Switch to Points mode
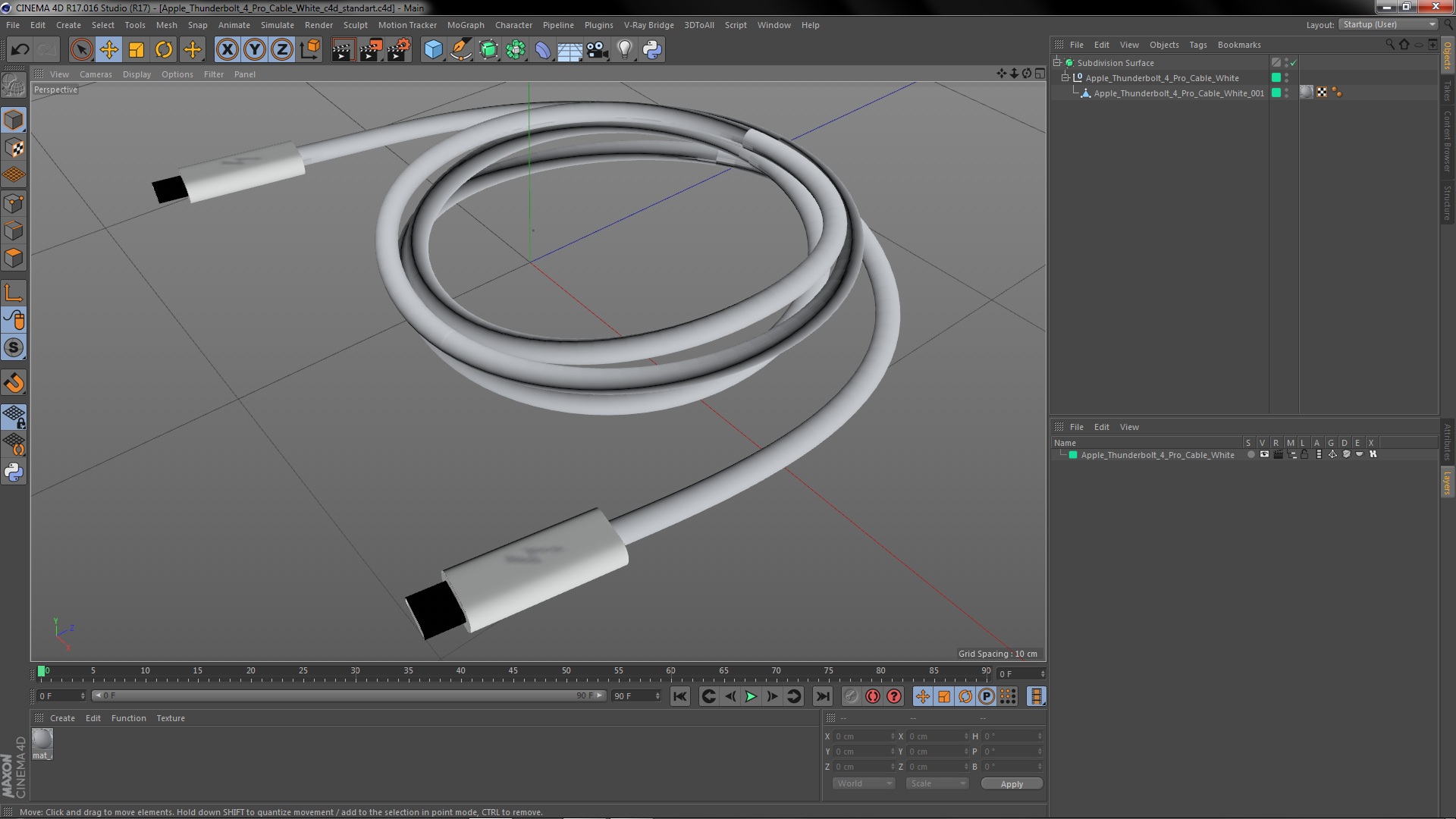The image size is (1456, 819). click(x=14, y=203)
